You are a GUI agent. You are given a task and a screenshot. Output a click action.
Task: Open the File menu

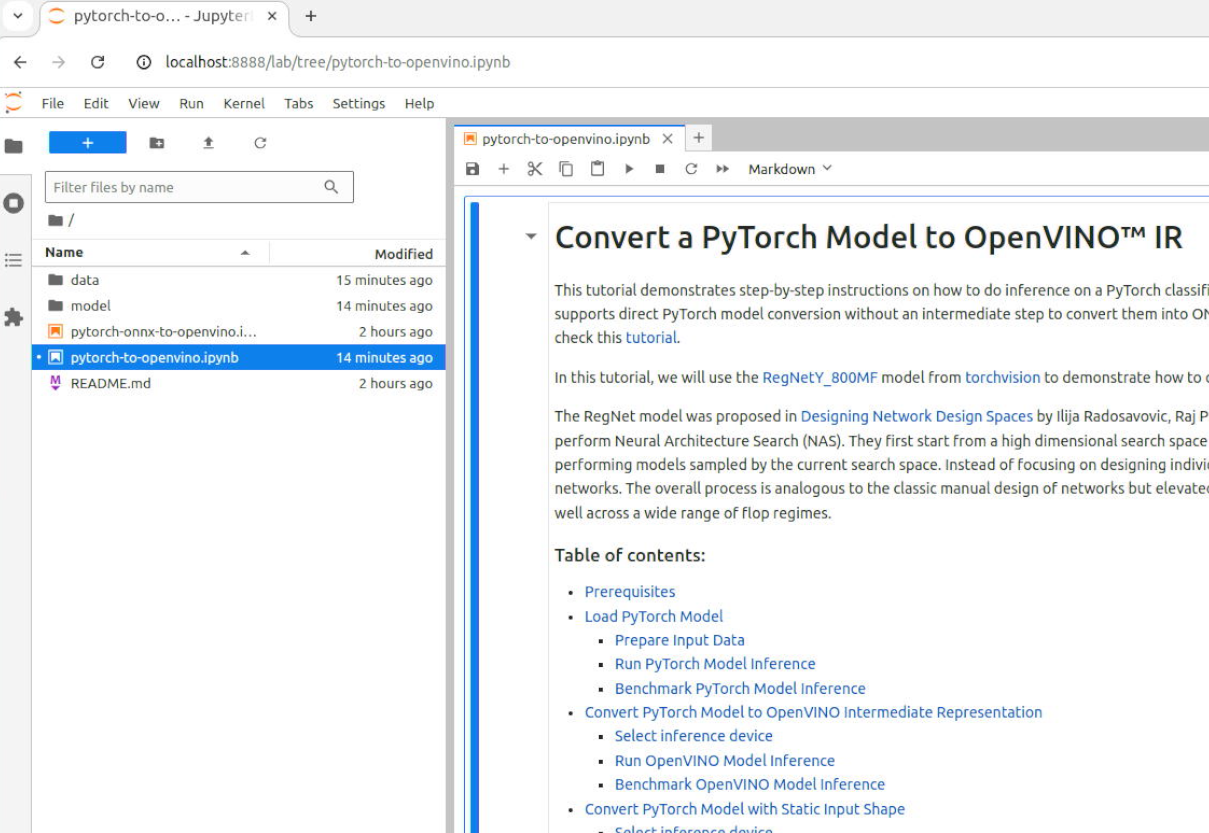coord(53,103)
